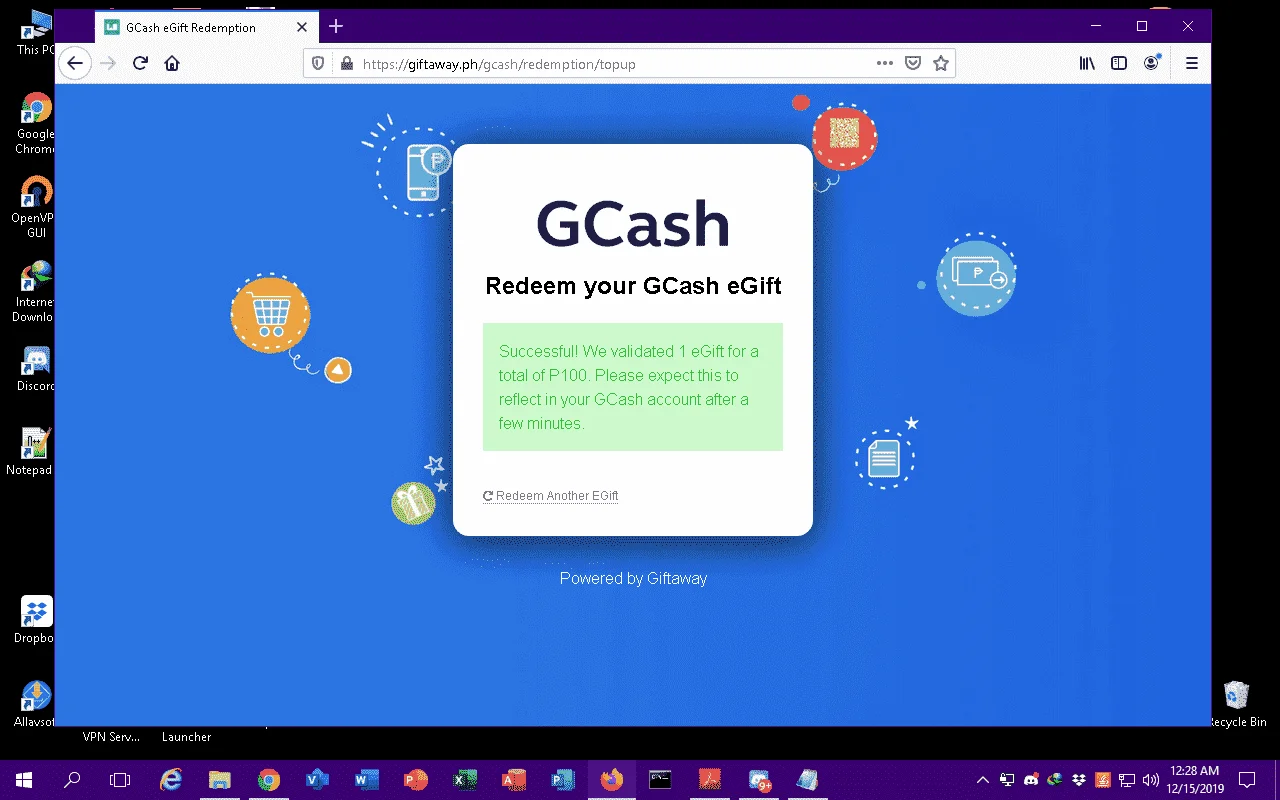The image size is (1280, 800).
Task: Open PowerPoint from the taskbar
Action: tap(416, 780)
